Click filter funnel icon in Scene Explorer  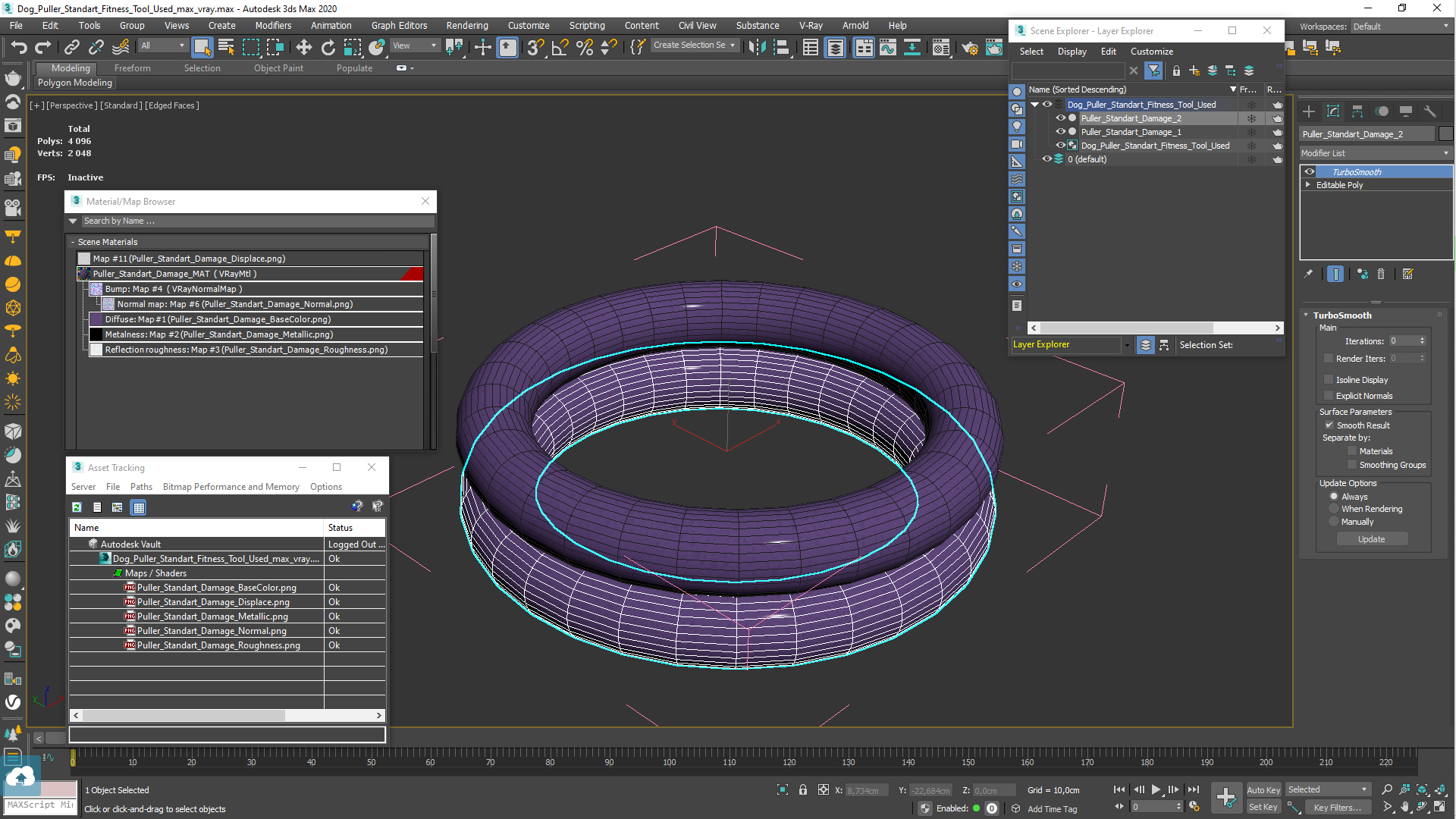1154,71
